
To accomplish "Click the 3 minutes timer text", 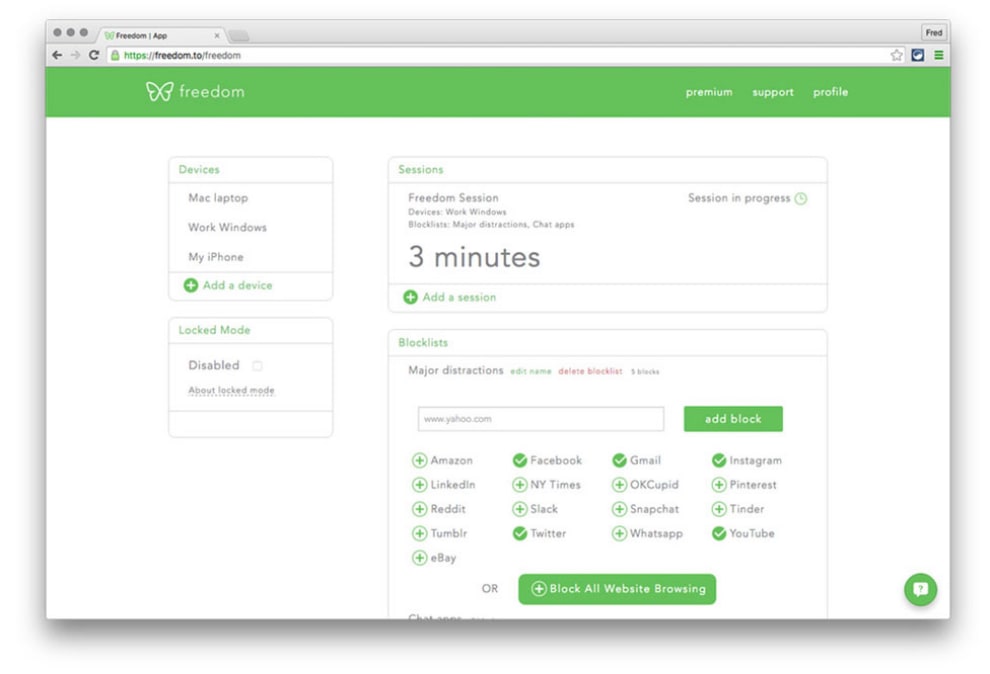I will 474,257.
